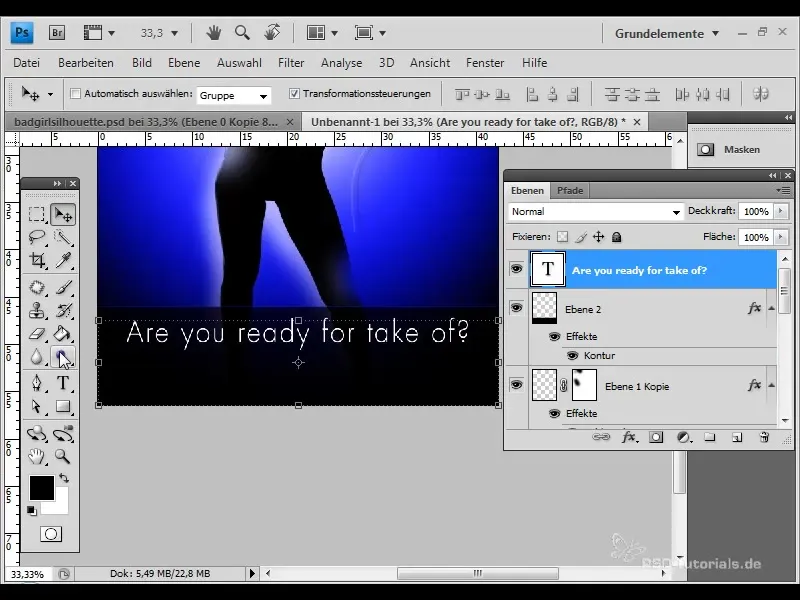Select the Lasso tool

point(37,237)
